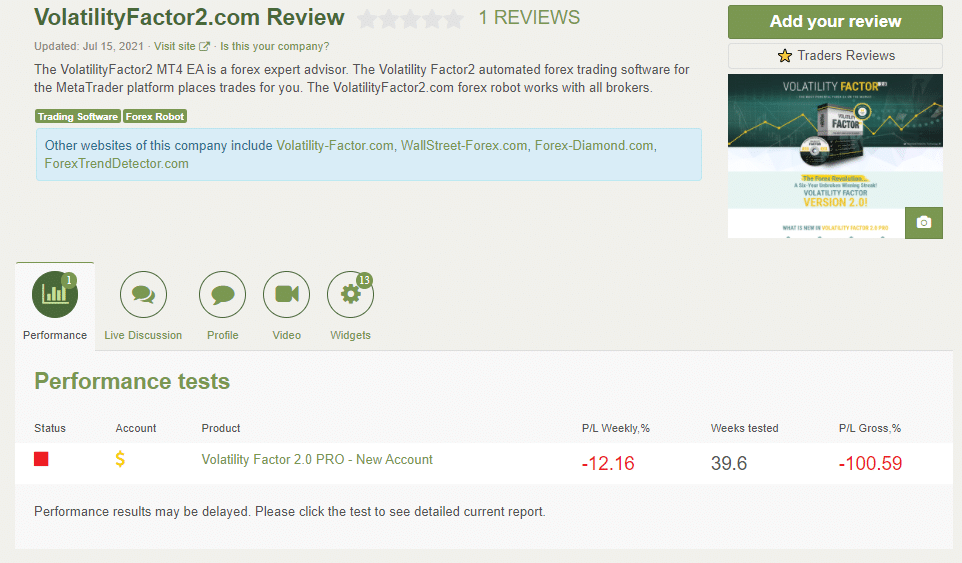Open the Performance chart icon tab
Image resolution: width=962 pixels, height=563 pixels.
55,294
